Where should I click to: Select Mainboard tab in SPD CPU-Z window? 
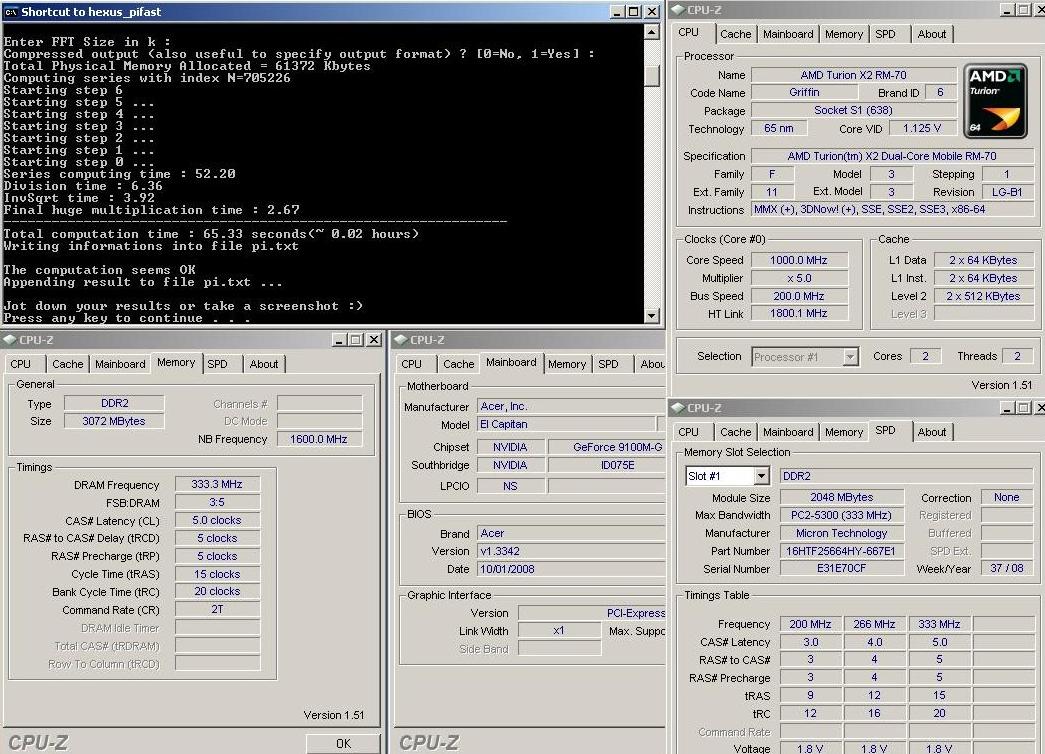pyautogui.click(x=788, y=432)
